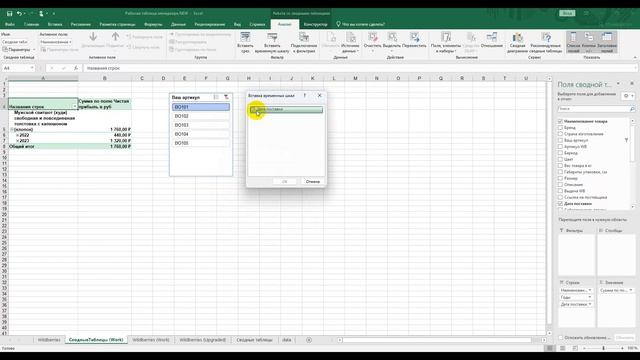The width and height of the screenshot is (640, 360).
Task: Switch to the Конструктор ribbon tab
Action: [x=316, y=24]
